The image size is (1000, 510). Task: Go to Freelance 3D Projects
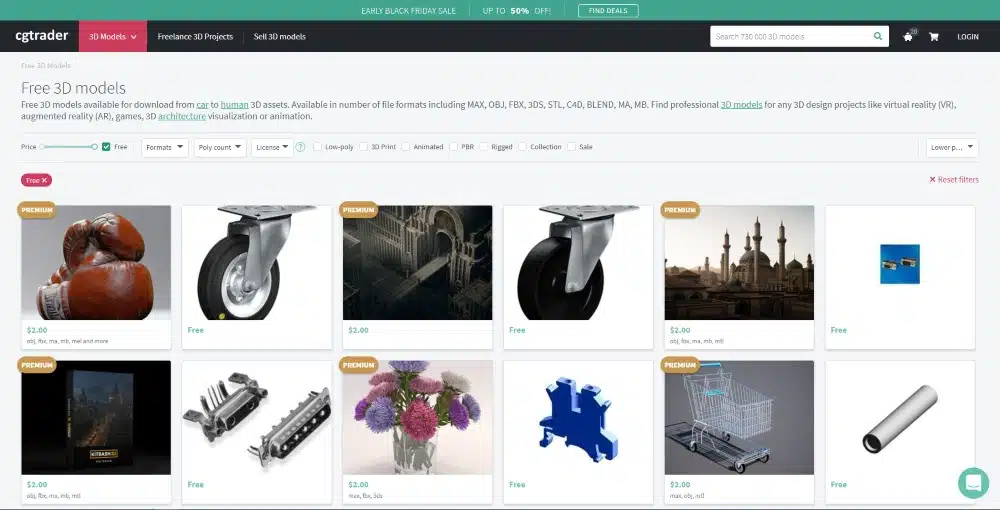(x=195, y=37)
